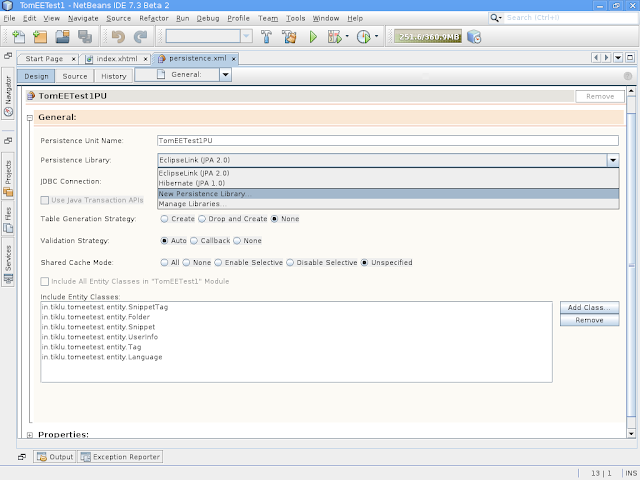640x480 pixels.
Task: Open the debug options dropdown arrow
Action: [347, 36]
